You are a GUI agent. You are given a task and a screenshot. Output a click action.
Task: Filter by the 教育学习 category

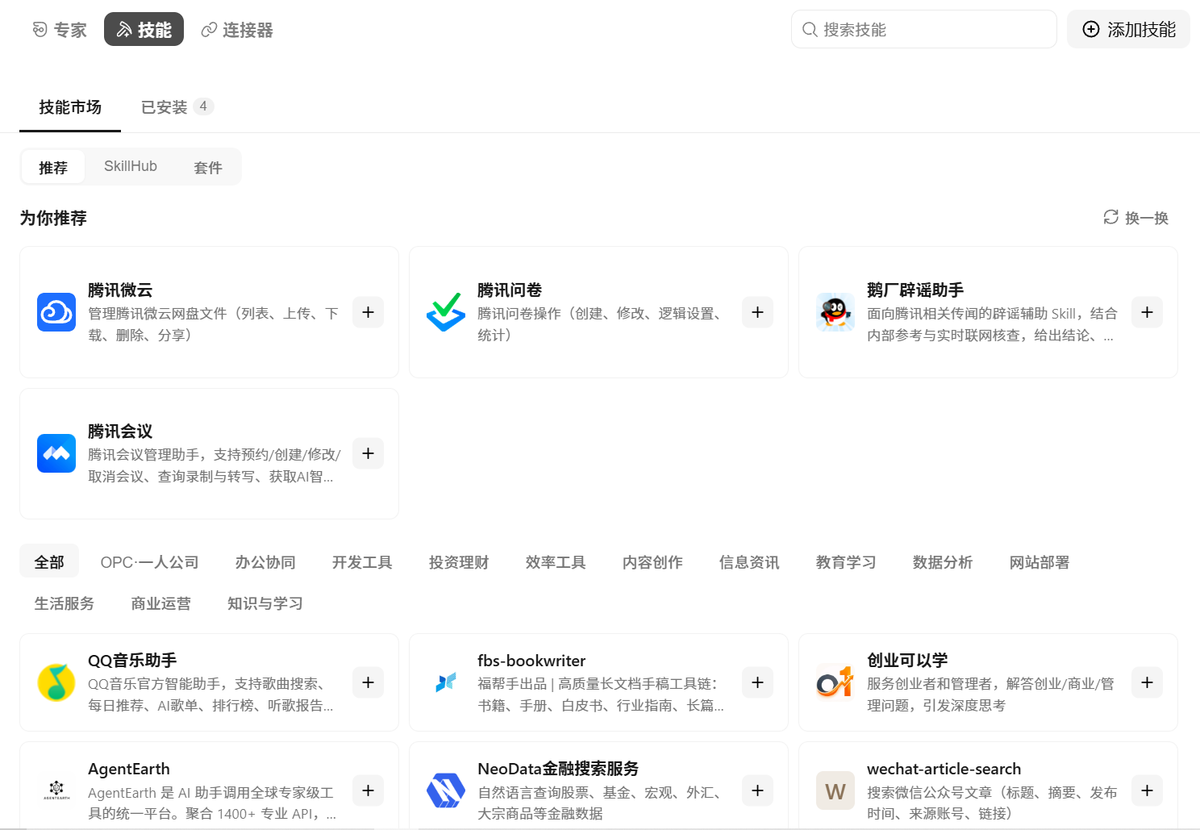(x=846, y=562)
